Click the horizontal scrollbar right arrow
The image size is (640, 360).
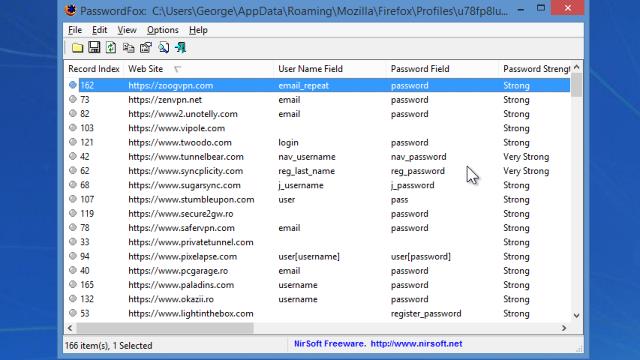click(x=564, y=328)
